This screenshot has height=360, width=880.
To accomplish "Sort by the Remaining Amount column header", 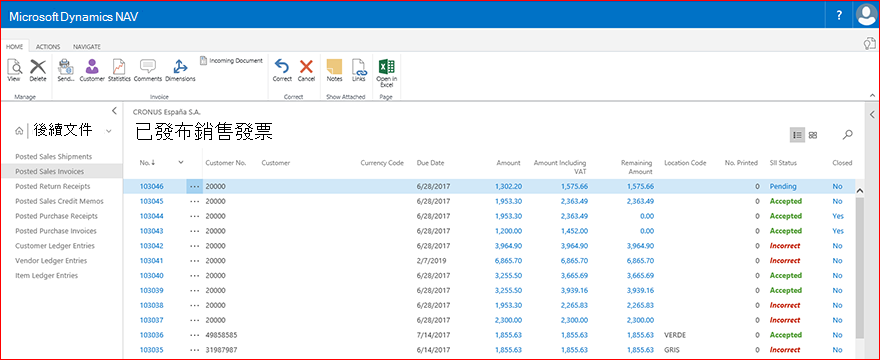I will pos(636,167).
